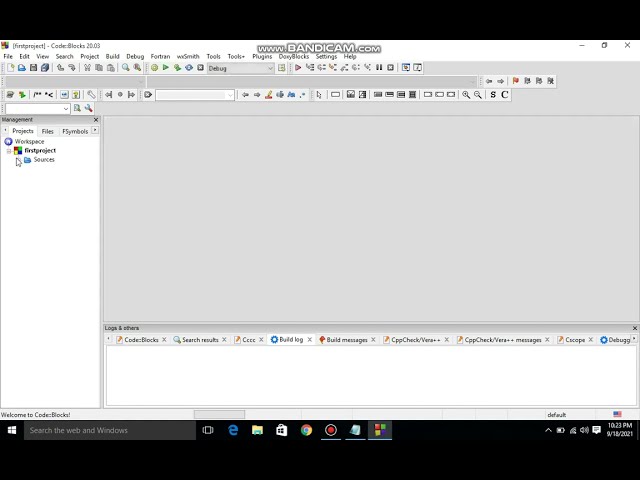The width and height of the screenshot is (640, 480).
Task: Toggle the S source button in the toolbar
Action: (493, 95)
